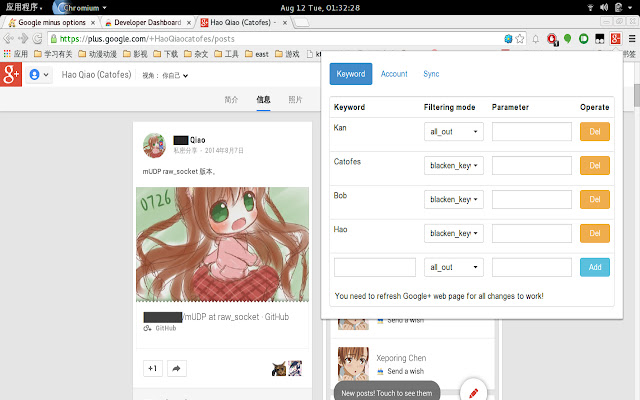Click the network icon in system tray

click(x=590, y=7)
